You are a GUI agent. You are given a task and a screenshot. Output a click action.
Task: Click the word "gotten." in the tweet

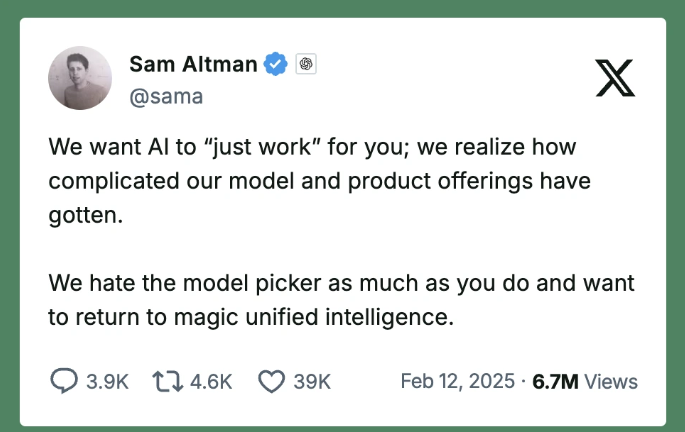click(85, 216)
